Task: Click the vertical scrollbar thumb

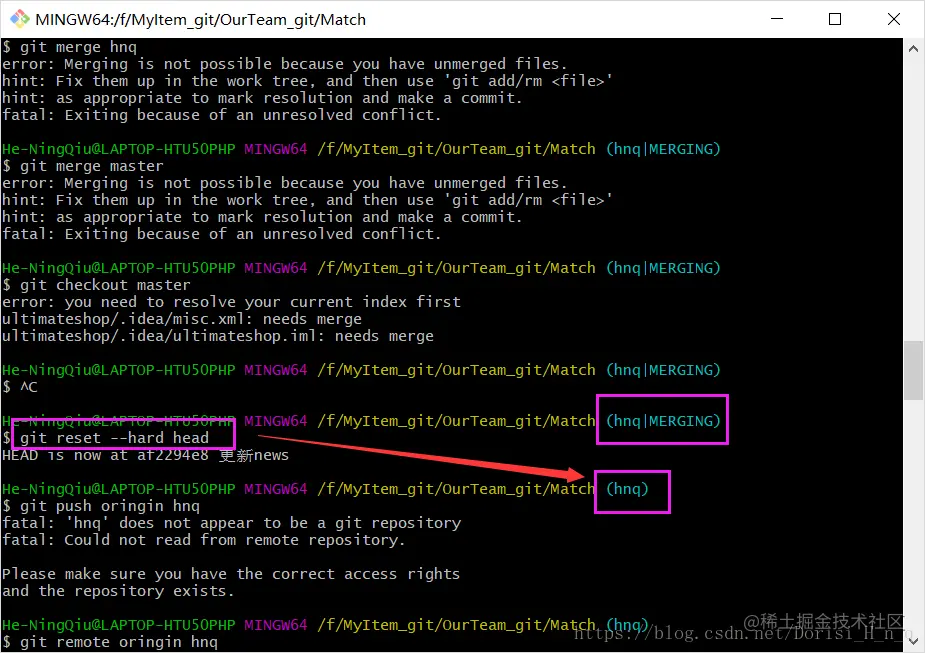Action: click(x=913, y=370)
